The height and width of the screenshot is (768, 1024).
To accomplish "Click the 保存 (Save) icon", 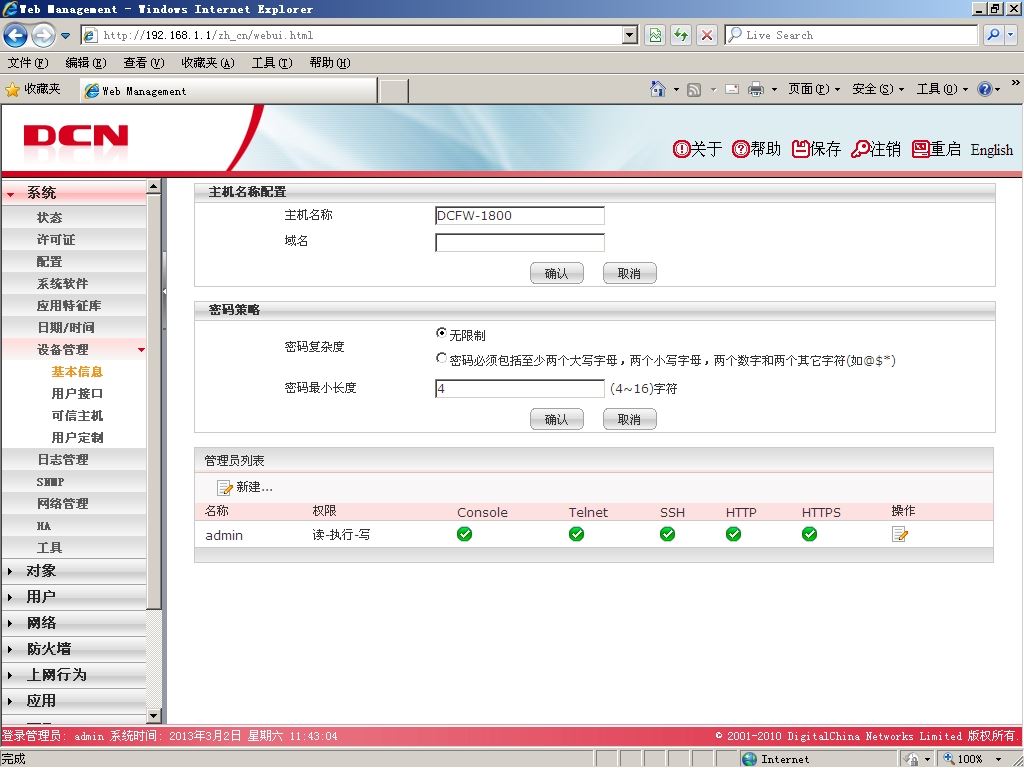I will pos(801,150).
